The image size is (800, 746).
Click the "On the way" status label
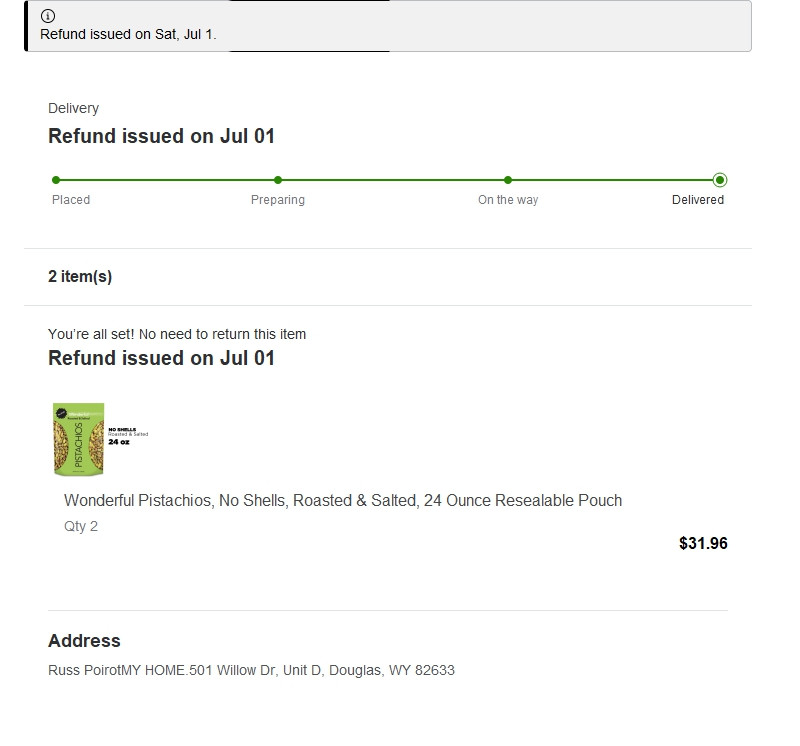pyautogui.click(x=508, y=200)
